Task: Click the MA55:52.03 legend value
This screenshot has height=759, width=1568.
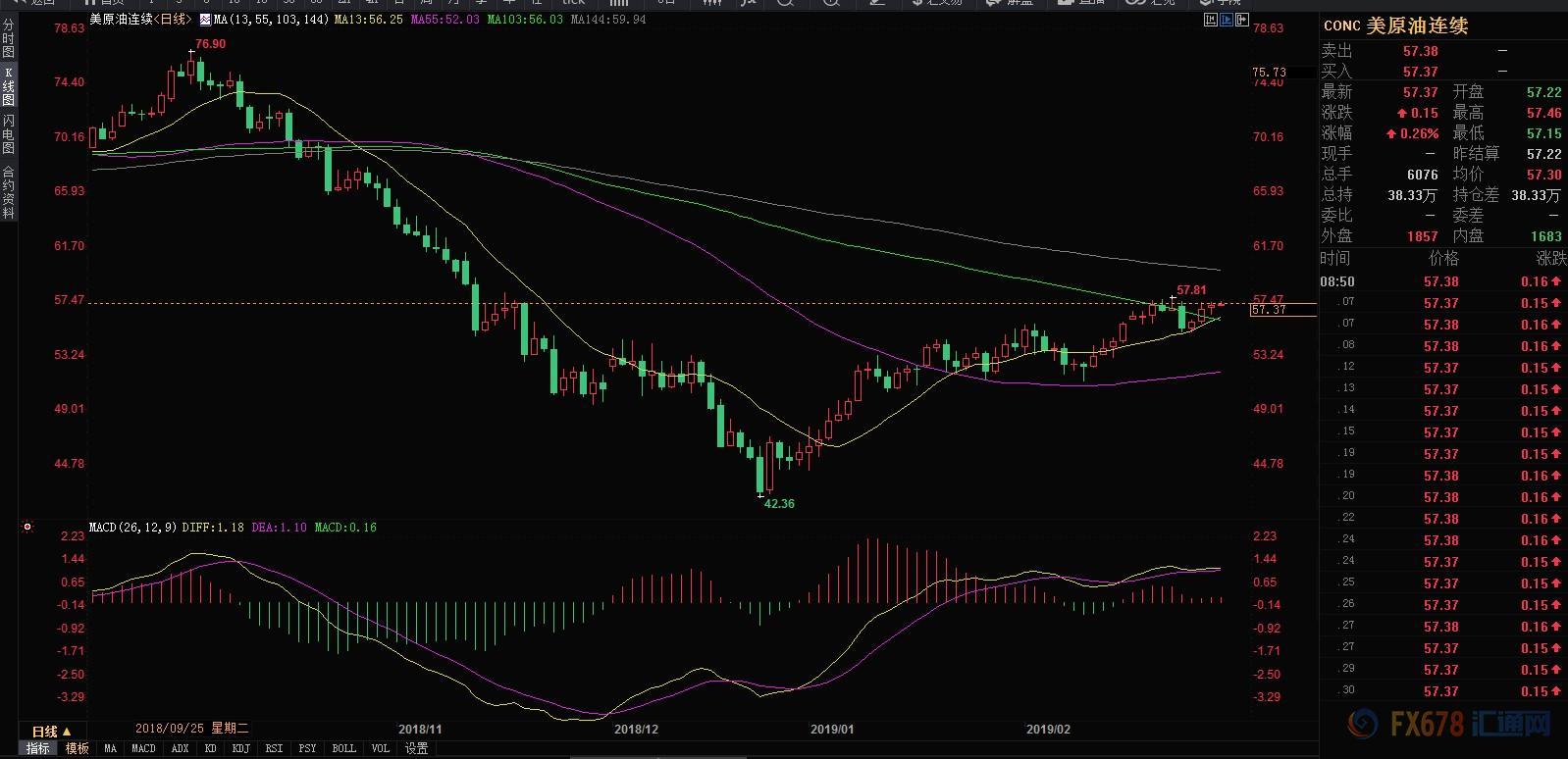Action: (444, 19)
